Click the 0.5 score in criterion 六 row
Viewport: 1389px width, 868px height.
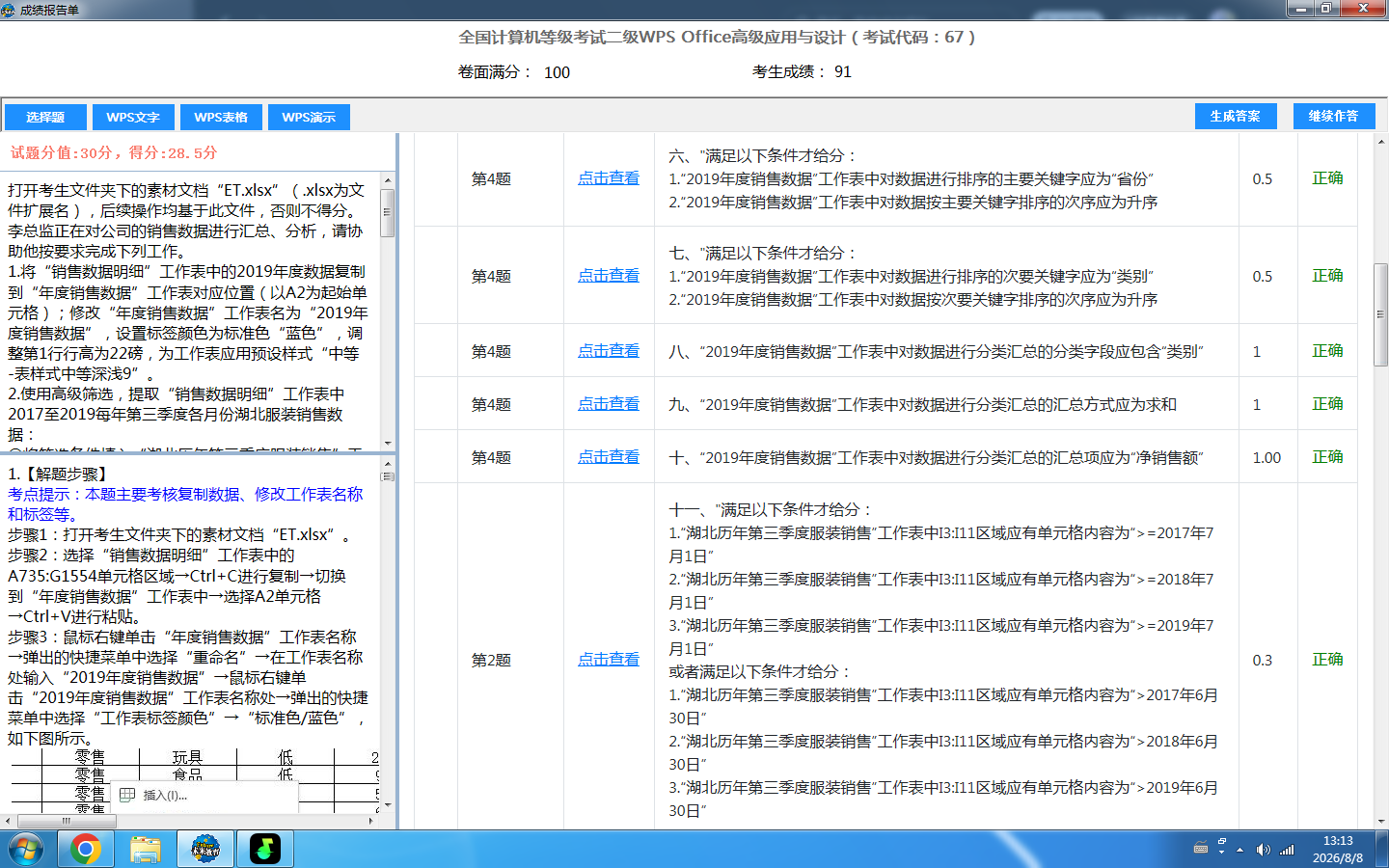pos(1263,178)
